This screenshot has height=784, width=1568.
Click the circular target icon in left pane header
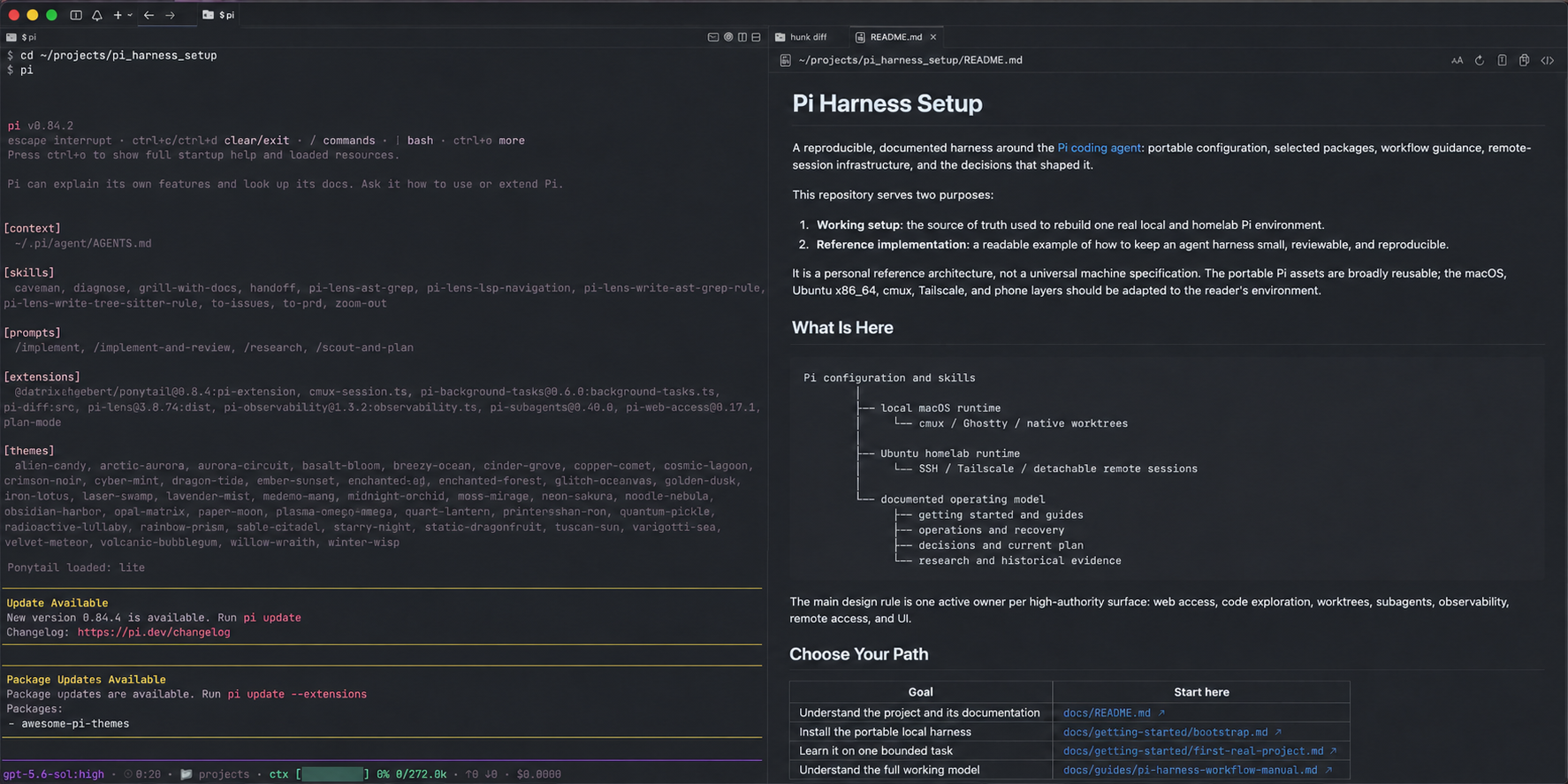click(728, 37)
